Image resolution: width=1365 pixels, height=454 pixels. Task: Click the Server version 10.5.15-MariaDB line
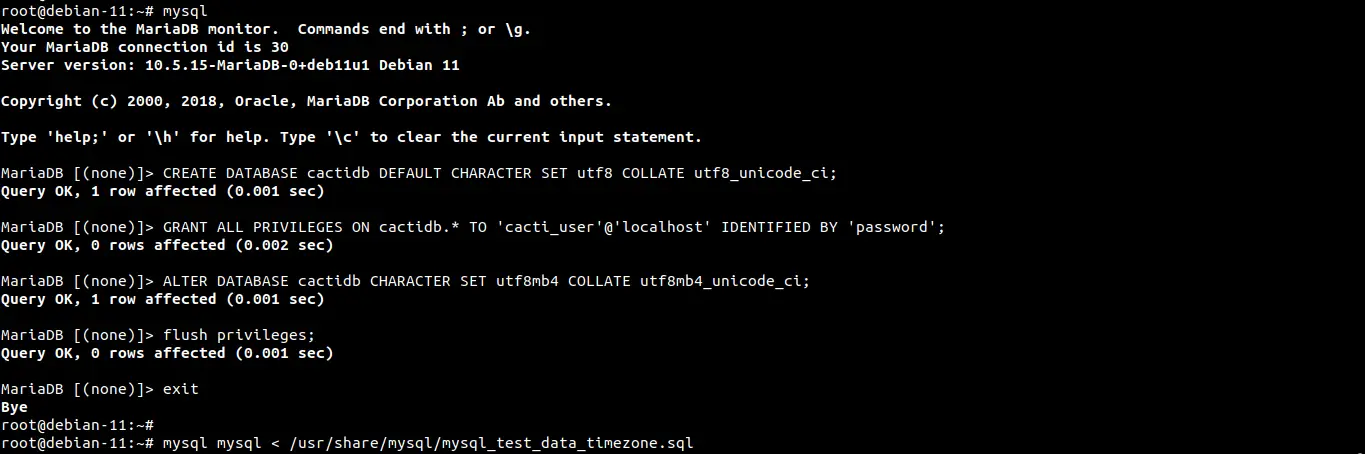click(230, 65)
